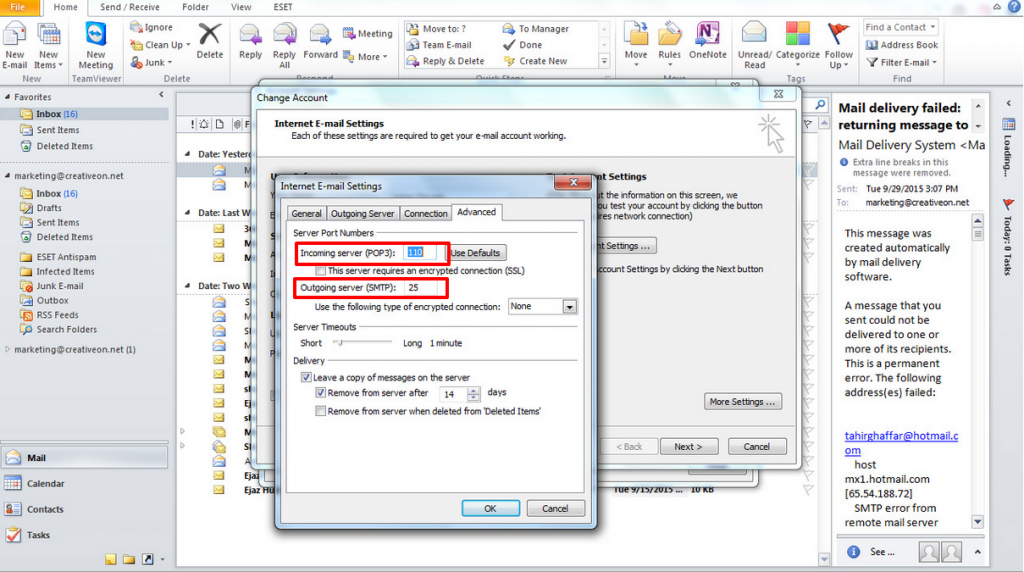This screenshot has width=1024, height=572.
Task: Open the Rules ribbon button
Action: click(669, 44)
